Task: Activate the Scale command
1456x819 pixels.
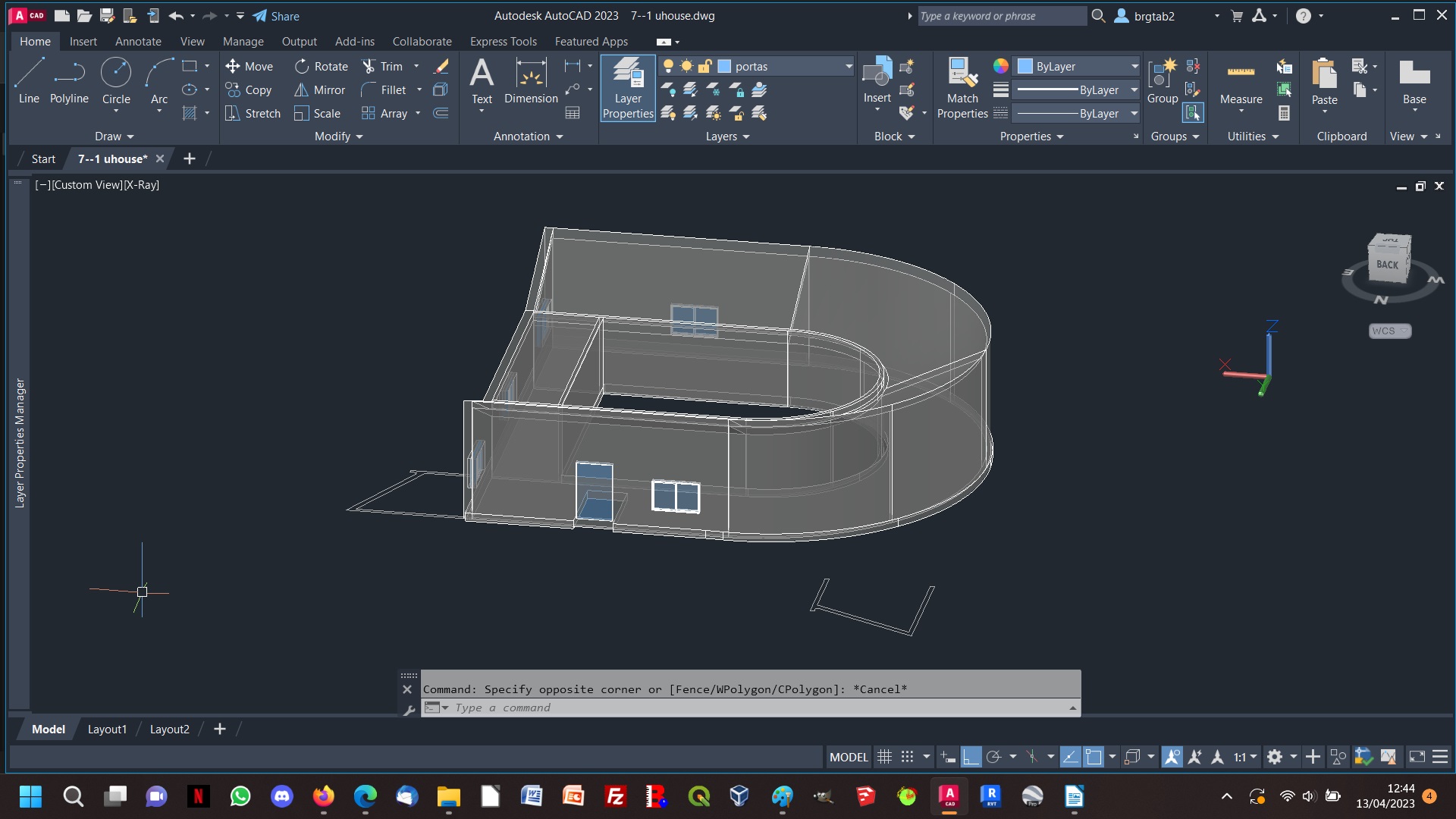Action: [317, 114]
